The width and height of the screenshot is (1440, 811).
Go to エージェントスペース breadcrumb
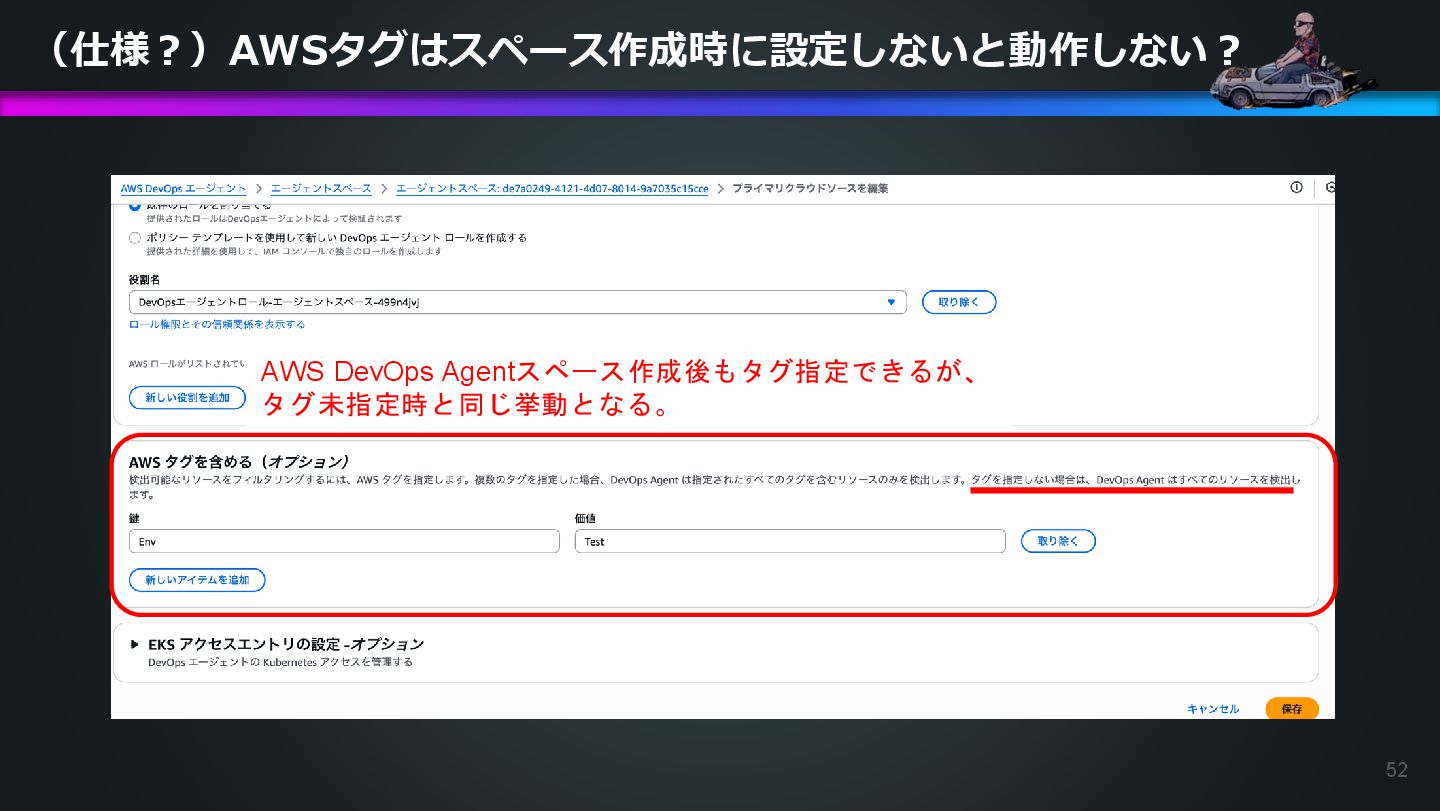point(321,189)
